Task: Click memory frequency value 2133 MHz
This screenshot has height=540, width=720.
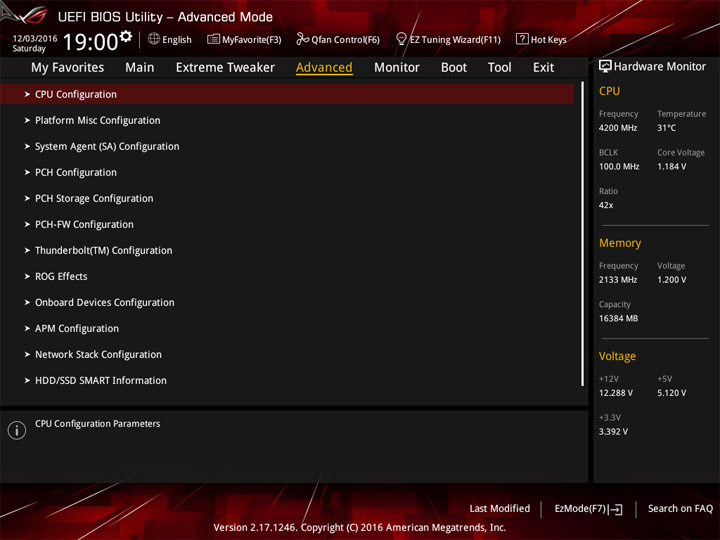Action: point(618,280)
